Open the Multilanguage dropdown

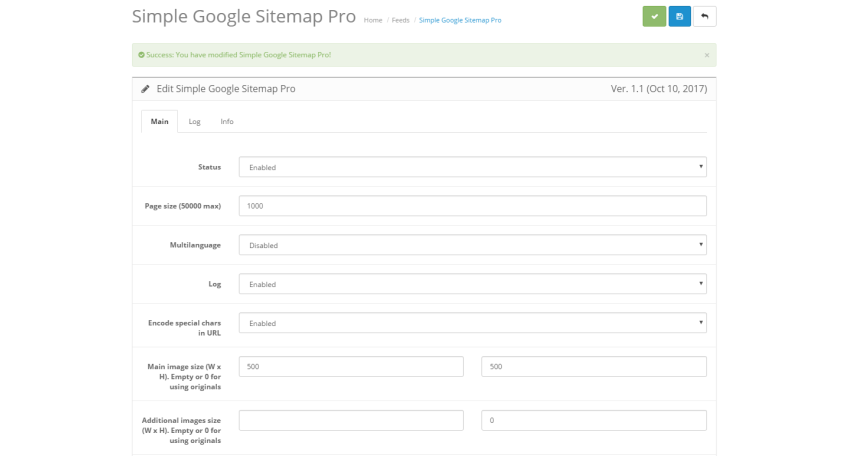[x=473, y=245]
